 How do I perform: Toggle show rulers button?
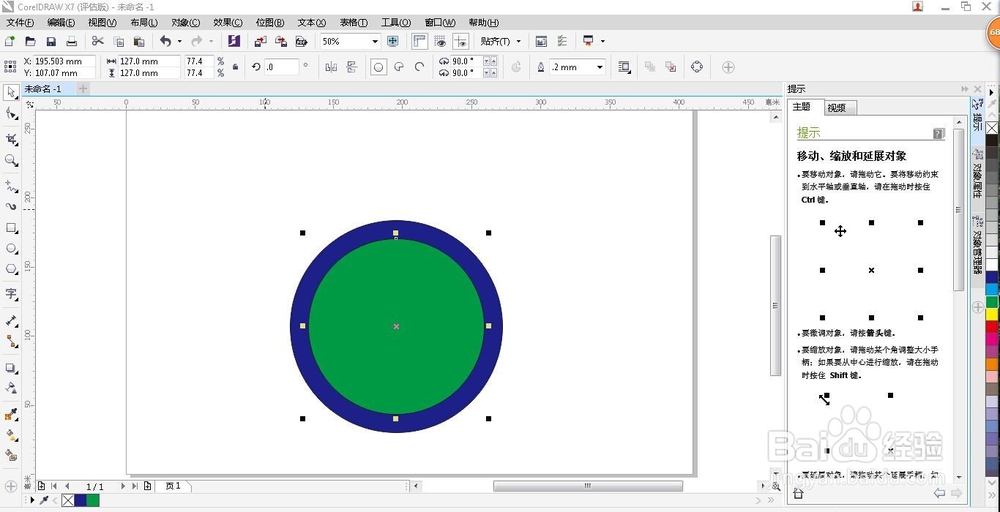click(x=419, y=41)
